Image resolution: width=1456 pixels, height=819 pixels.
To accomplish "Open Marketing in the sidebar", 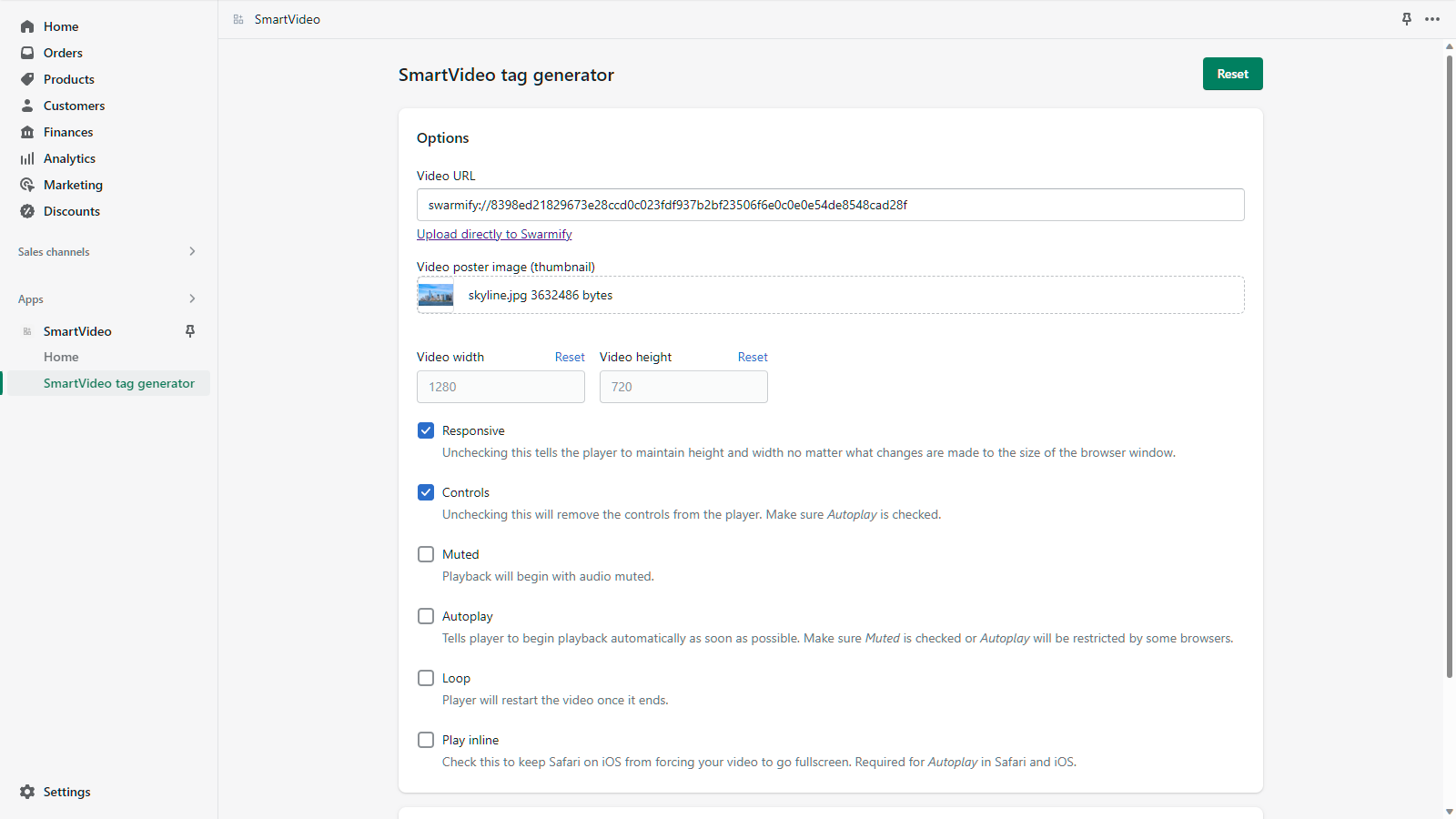I will coord(73,185).
